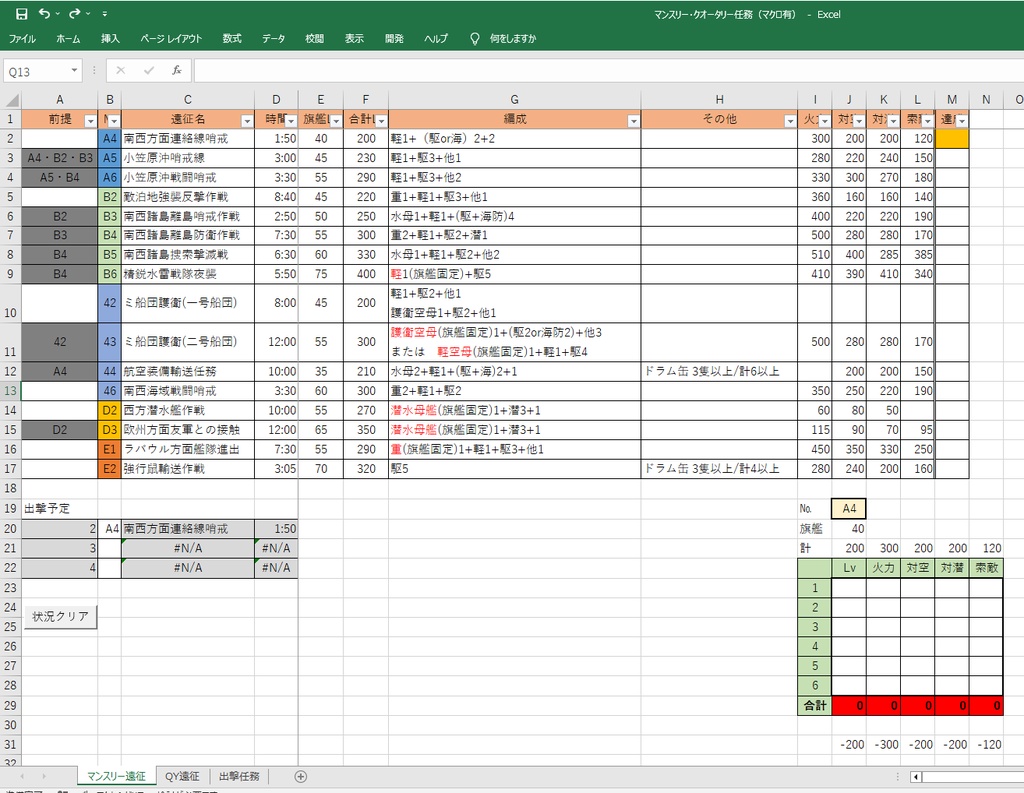The image size is (1024, 793).
Task: Select the orange filled cell M2
Action: click(952, 138)
